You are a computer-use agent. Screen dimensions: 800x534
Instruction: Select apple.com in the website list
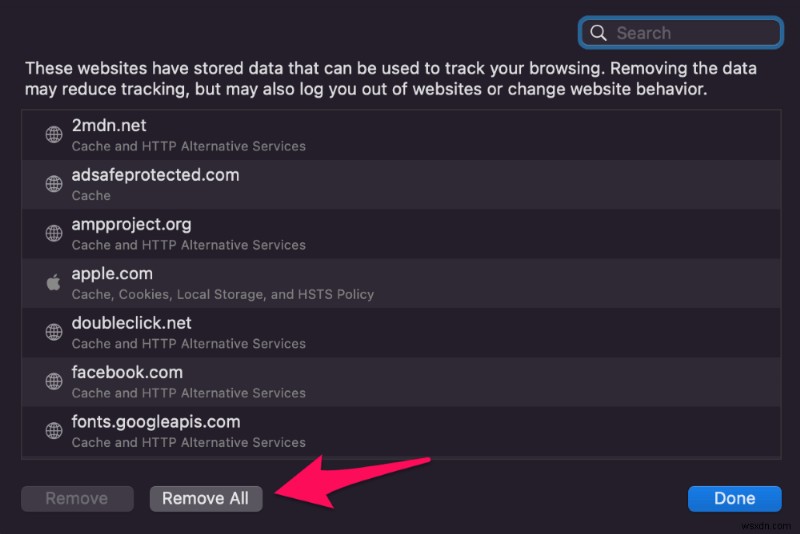[x=401, y=284]
